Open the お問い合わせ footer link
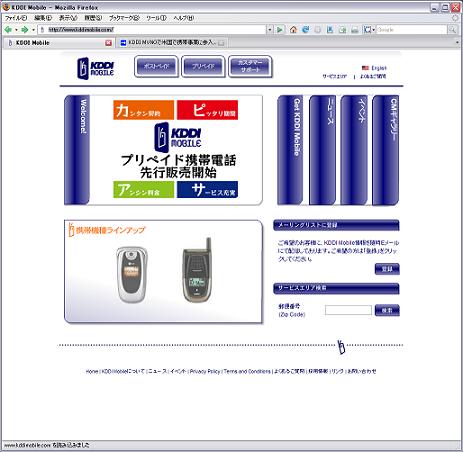463x452 pixels. (x=362, y=371)
